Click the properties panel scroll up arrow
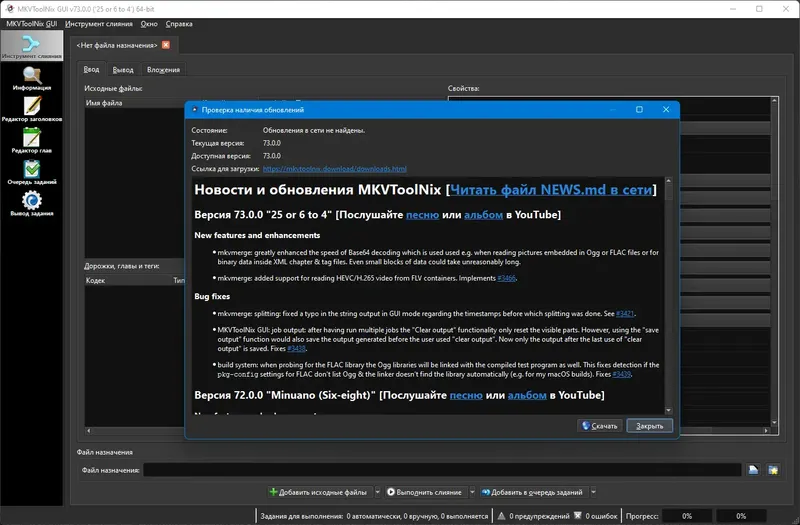 pyautogui.click(x=774, y=101)
